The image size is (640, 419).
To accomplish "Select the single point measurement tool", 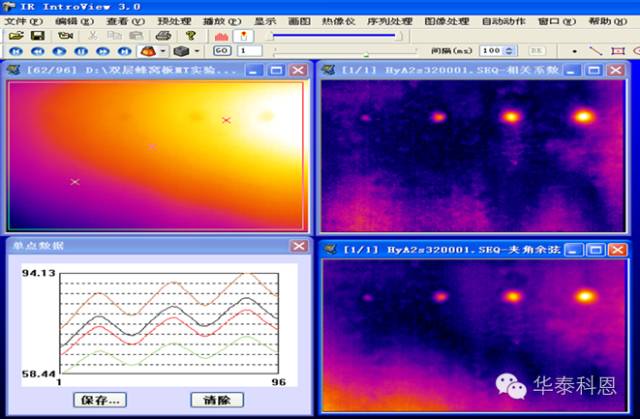I will pos(575,50).
